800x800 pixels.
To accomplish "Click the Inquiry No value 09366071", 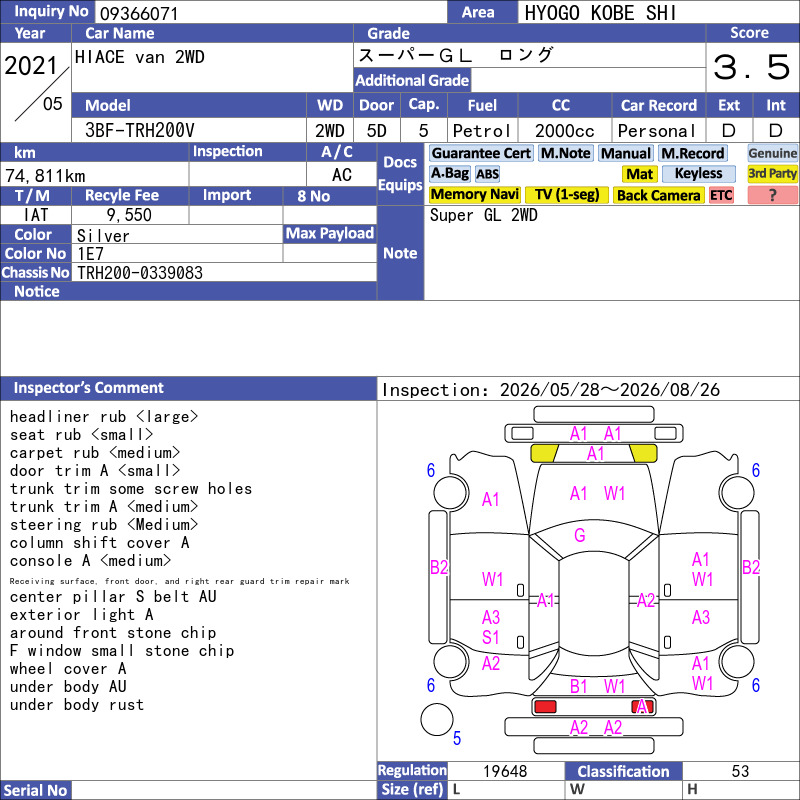I will pyautogui.click(x=139, y=13).
